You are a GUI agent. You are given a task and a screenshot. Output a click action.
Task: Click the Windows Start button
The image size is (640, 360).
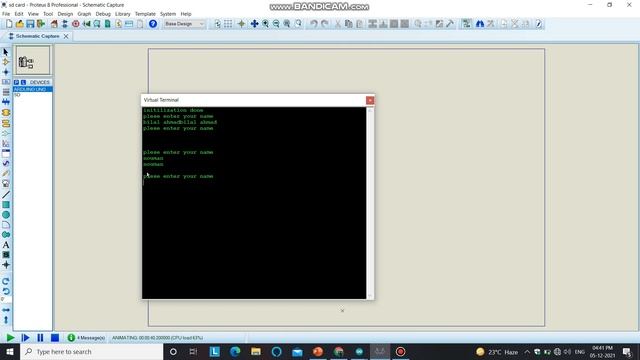coord(10,352)
